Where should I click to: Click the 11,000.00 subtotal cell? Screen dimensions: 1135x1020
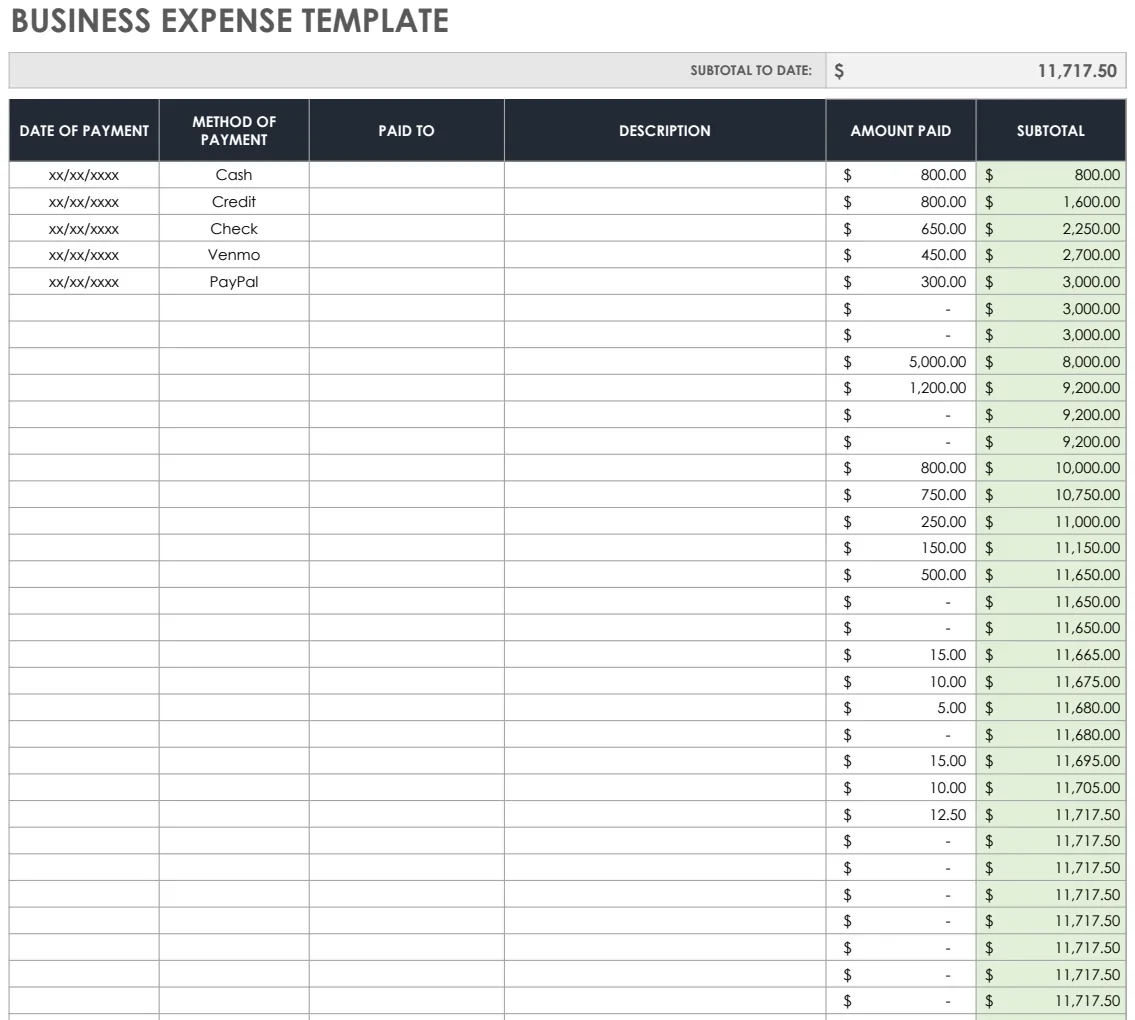1050,521
